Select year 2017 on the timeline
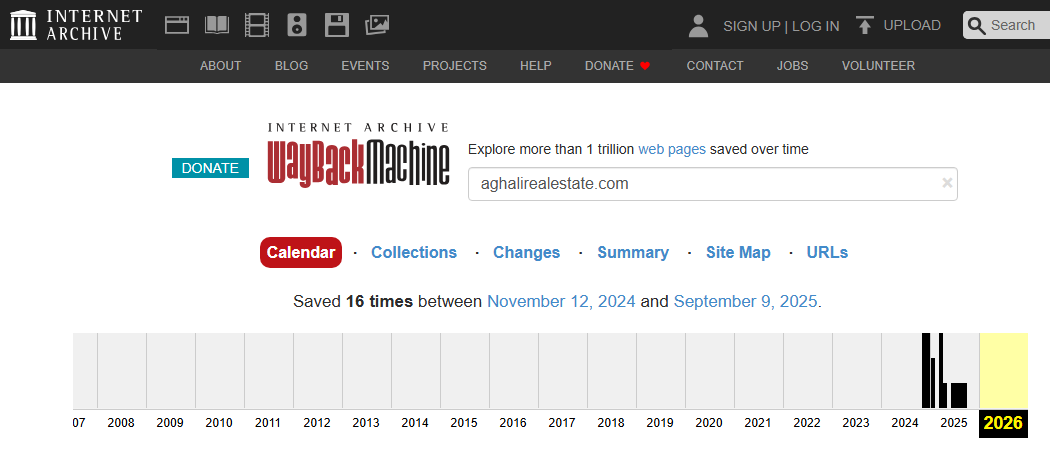Viewport: 1050px width, 459px height. (x=562, y=423)
